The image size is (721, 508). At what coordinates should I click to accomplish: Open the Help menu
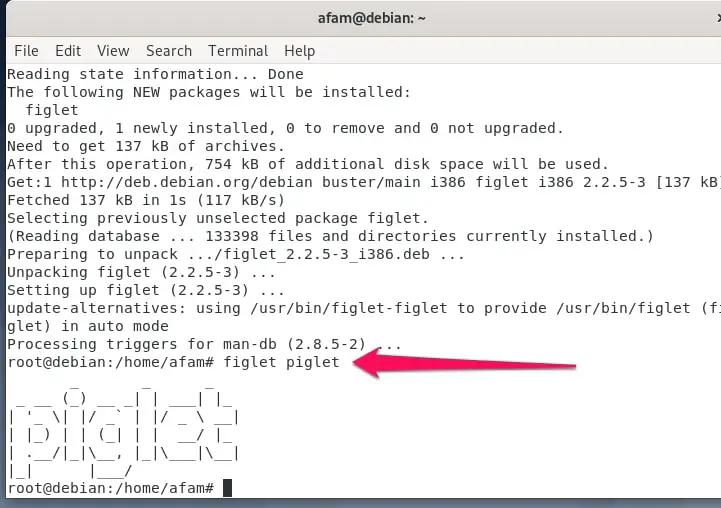[299, 51]
